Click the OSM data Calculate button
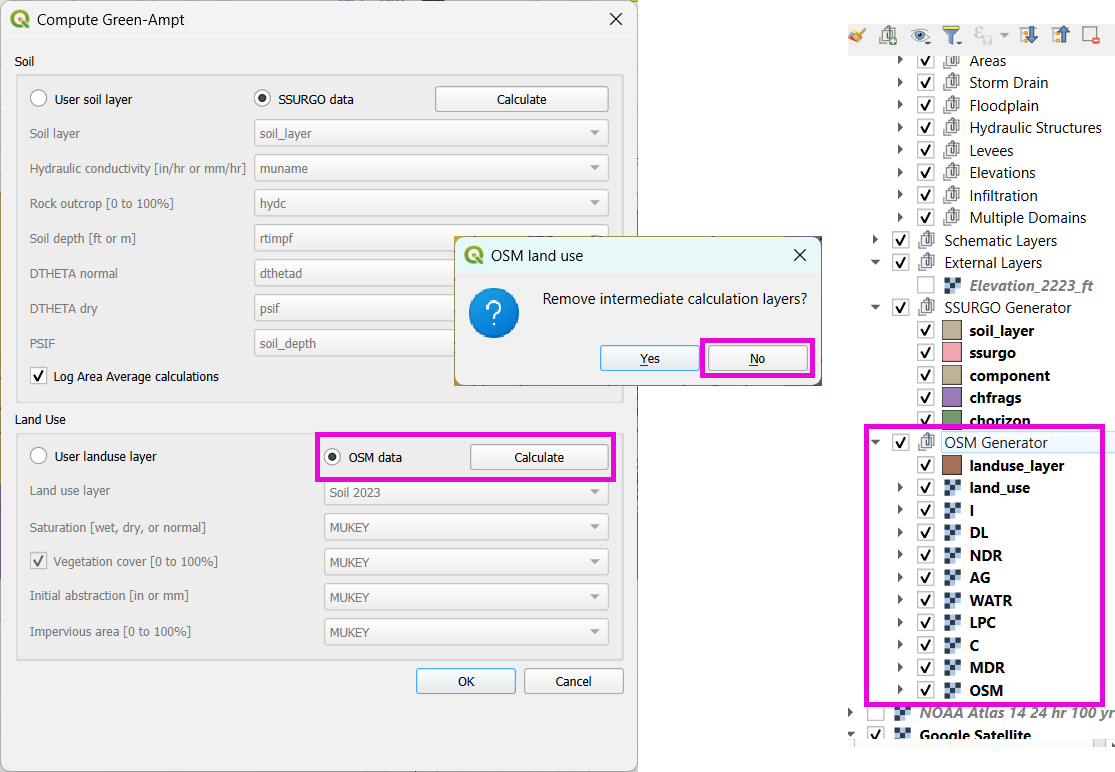 pos(539,457)
